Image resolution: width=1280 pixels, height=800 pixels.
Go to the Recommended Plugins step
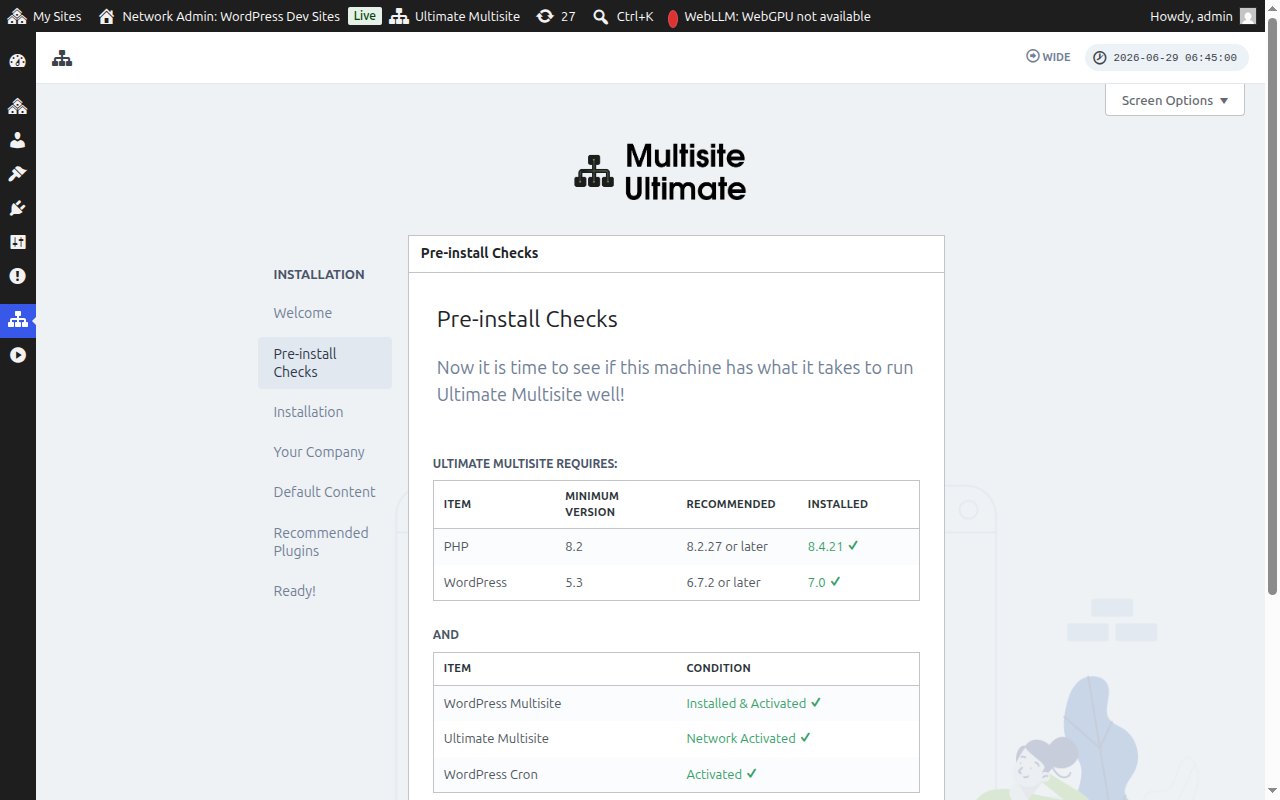[321, 542]
